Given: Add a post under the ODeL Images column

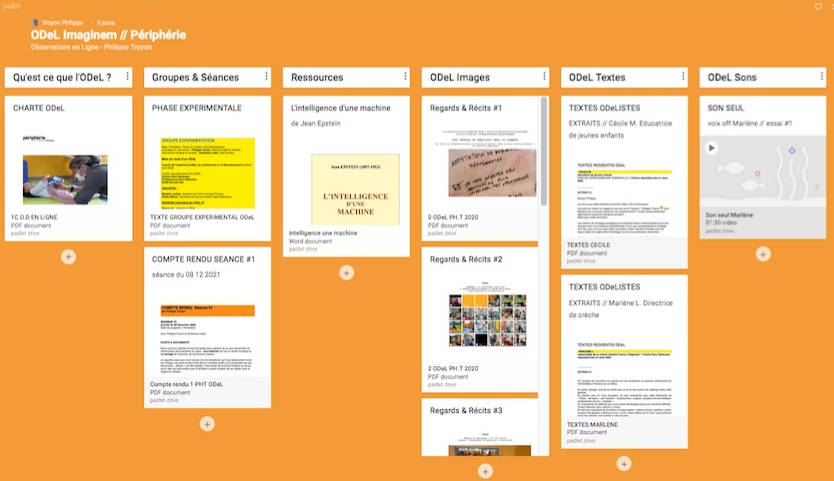Looking at the screenshot, I should [485, 471].
